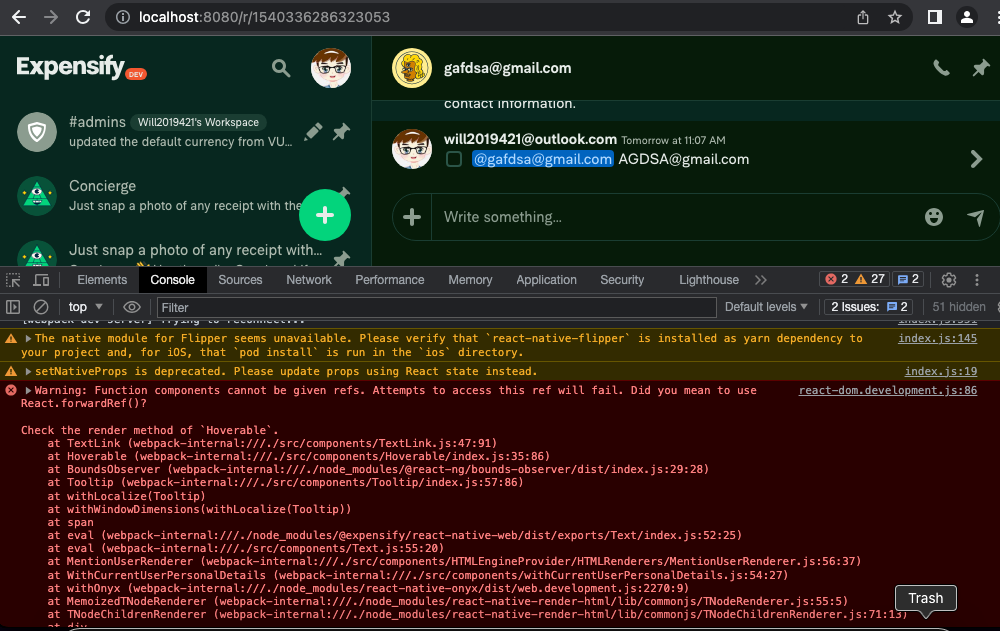Send the message with the paper plane icon
The width and height of the screenshot is (1000, 631).
click(x=977, y=216)
